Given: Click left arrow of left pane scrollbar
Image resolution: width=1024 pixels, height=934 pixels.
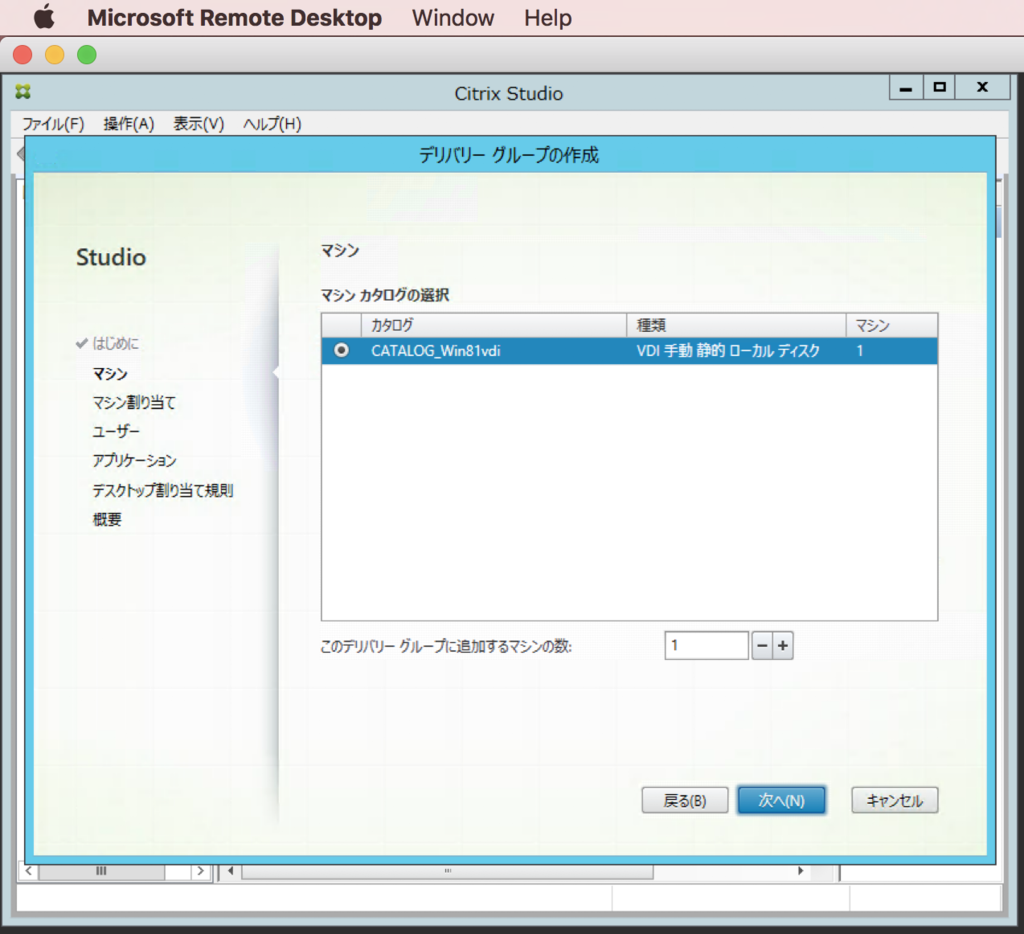Looking at the screenshot, I should (x=29, y=871).
